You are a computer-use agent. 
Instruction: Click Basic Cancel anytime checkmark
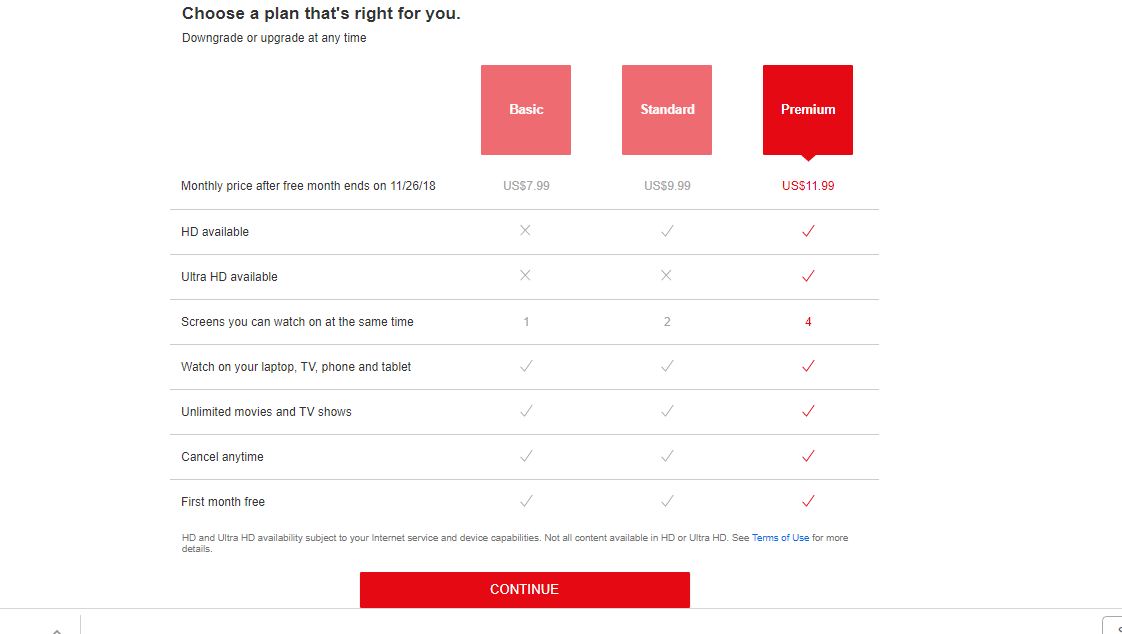526,456
